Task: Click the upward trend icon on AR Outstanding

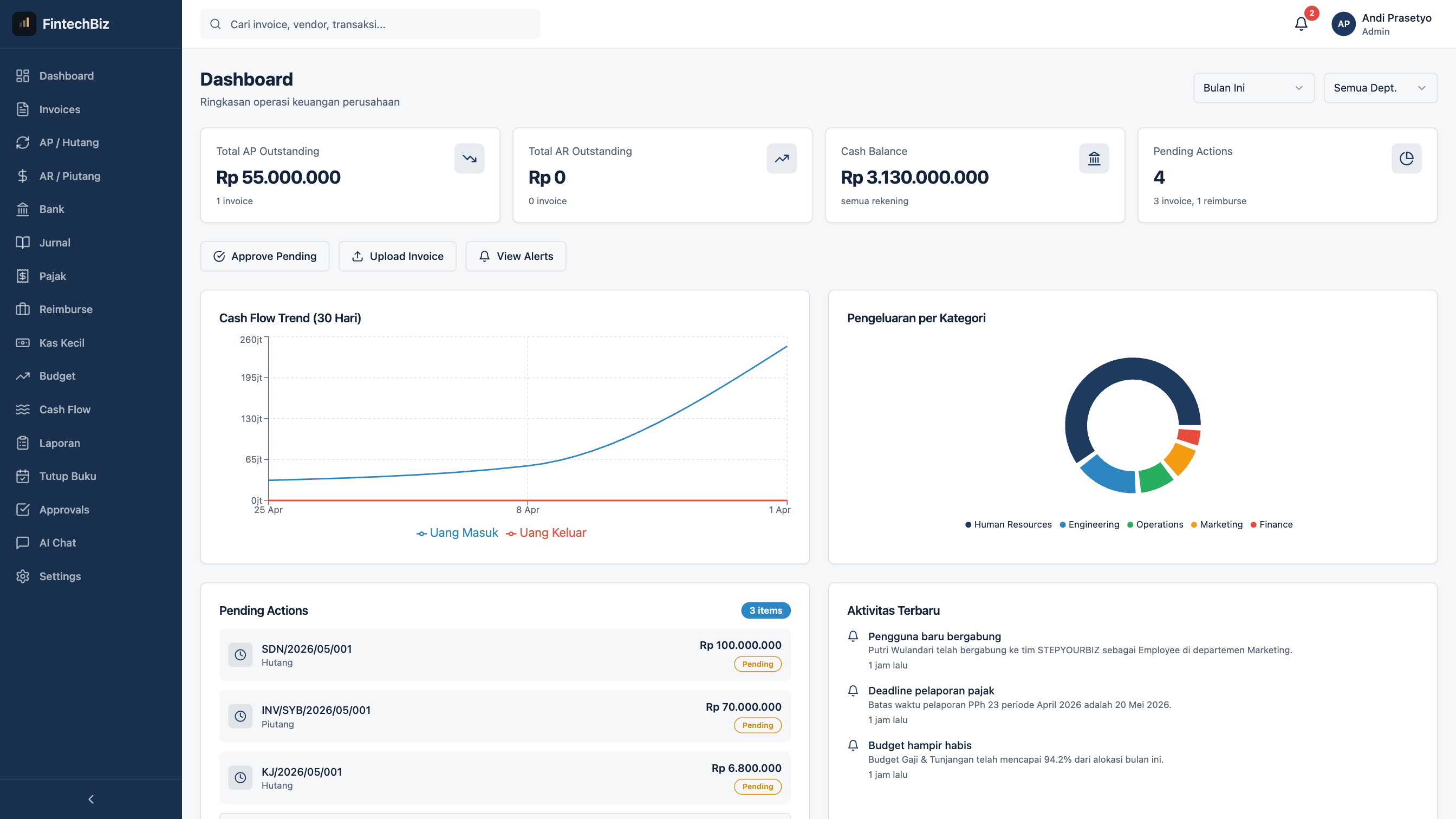Action: (x=782, y=158)
